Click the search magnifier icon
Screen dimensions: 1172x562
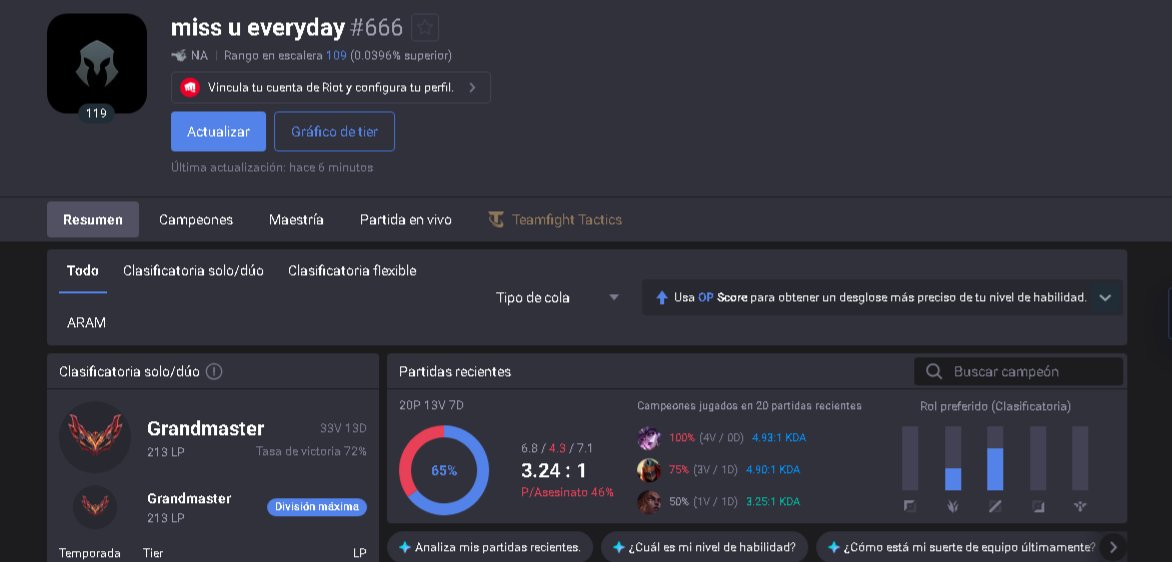click(934, 371)
